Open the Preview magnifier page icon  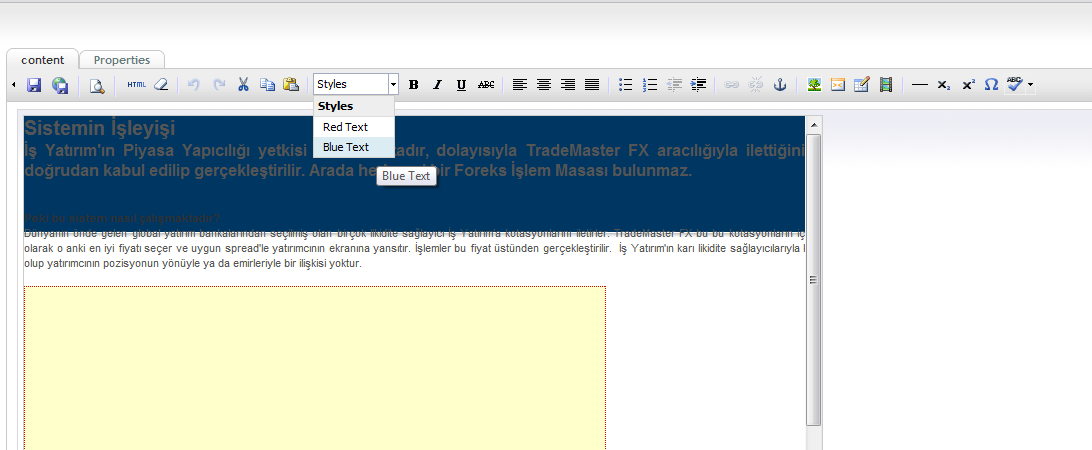pyautogui.click(x=97, y=85)
